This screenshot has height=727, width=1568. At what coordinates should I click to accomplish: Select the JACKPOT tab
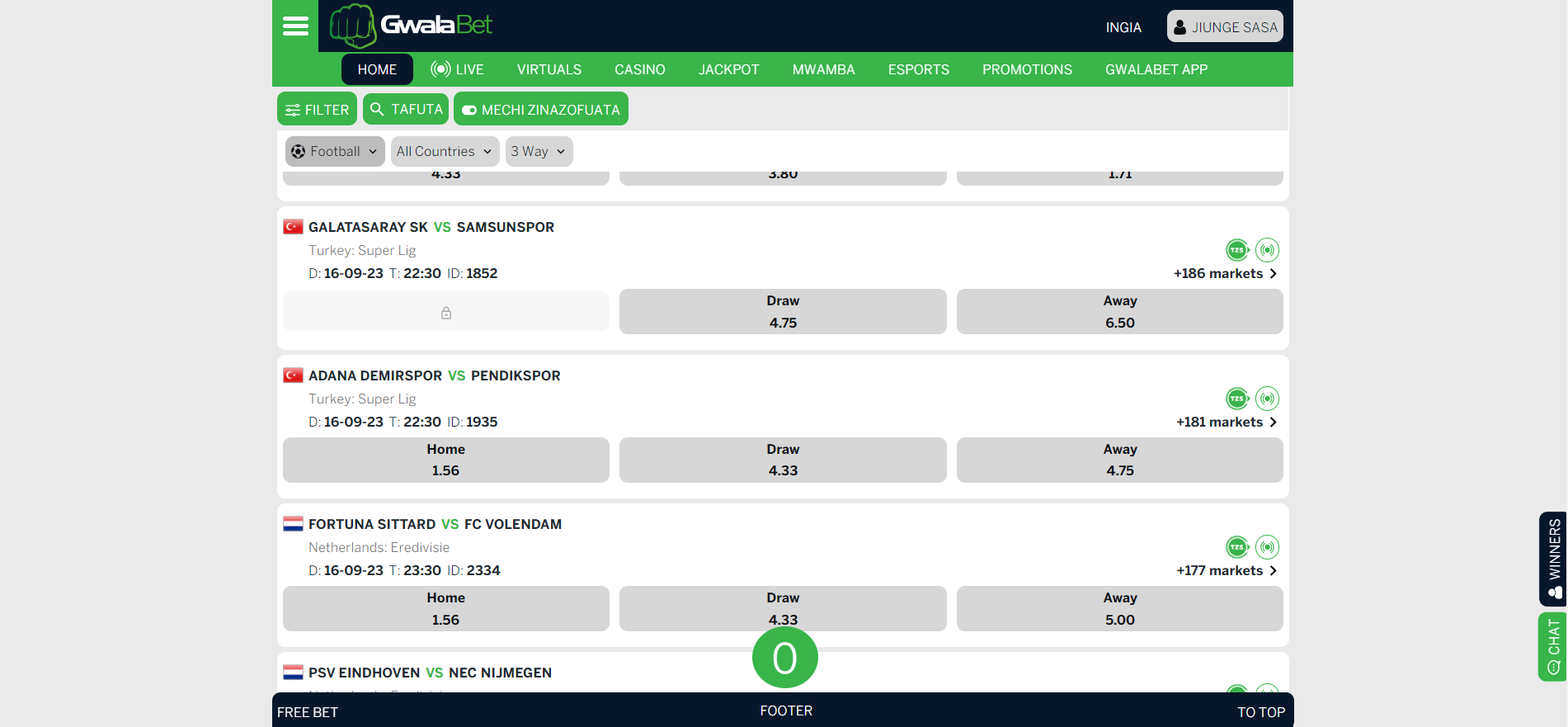pos(729,69)
